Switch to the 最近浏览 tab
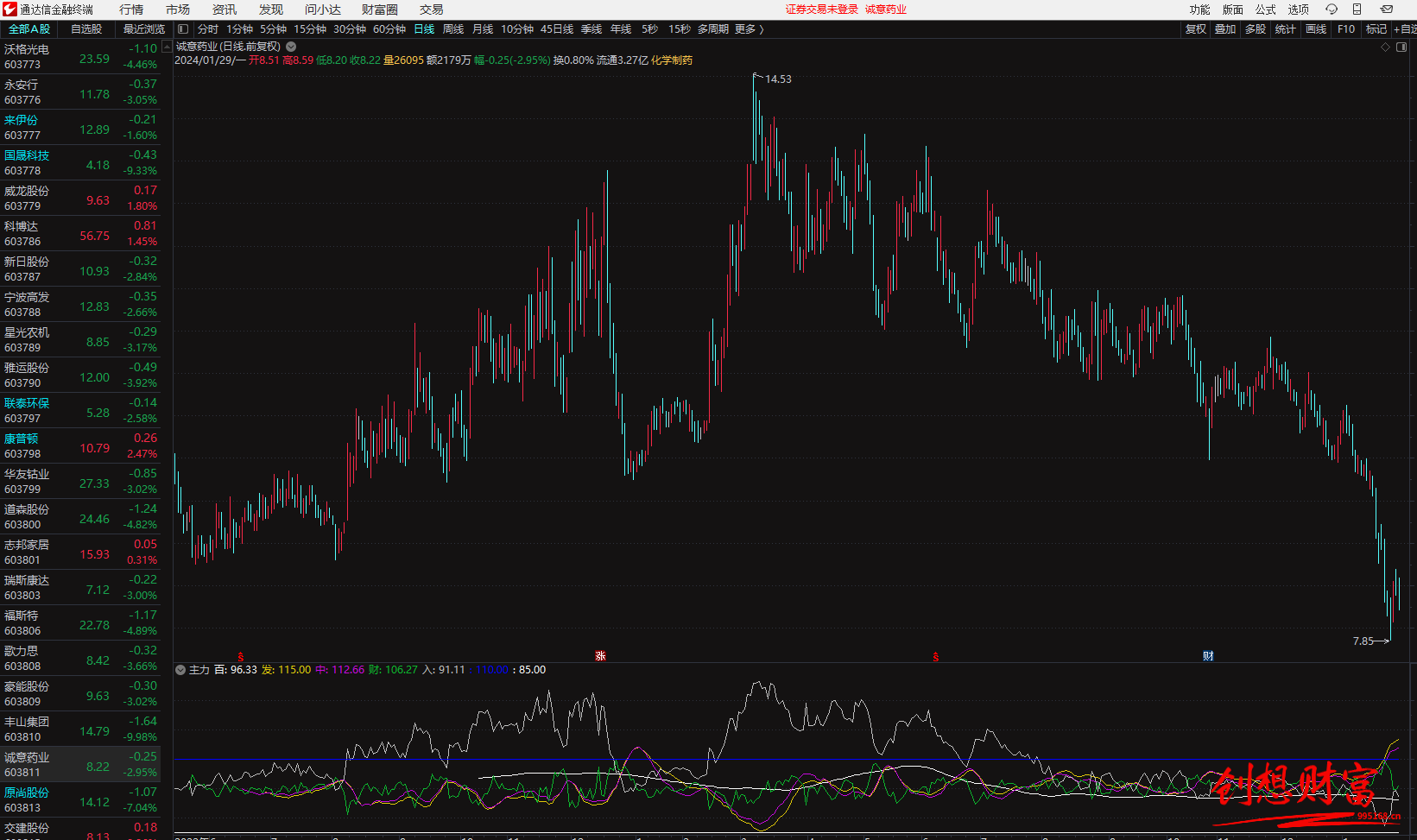The image size is (1417, 840). [x=144, y=29]
